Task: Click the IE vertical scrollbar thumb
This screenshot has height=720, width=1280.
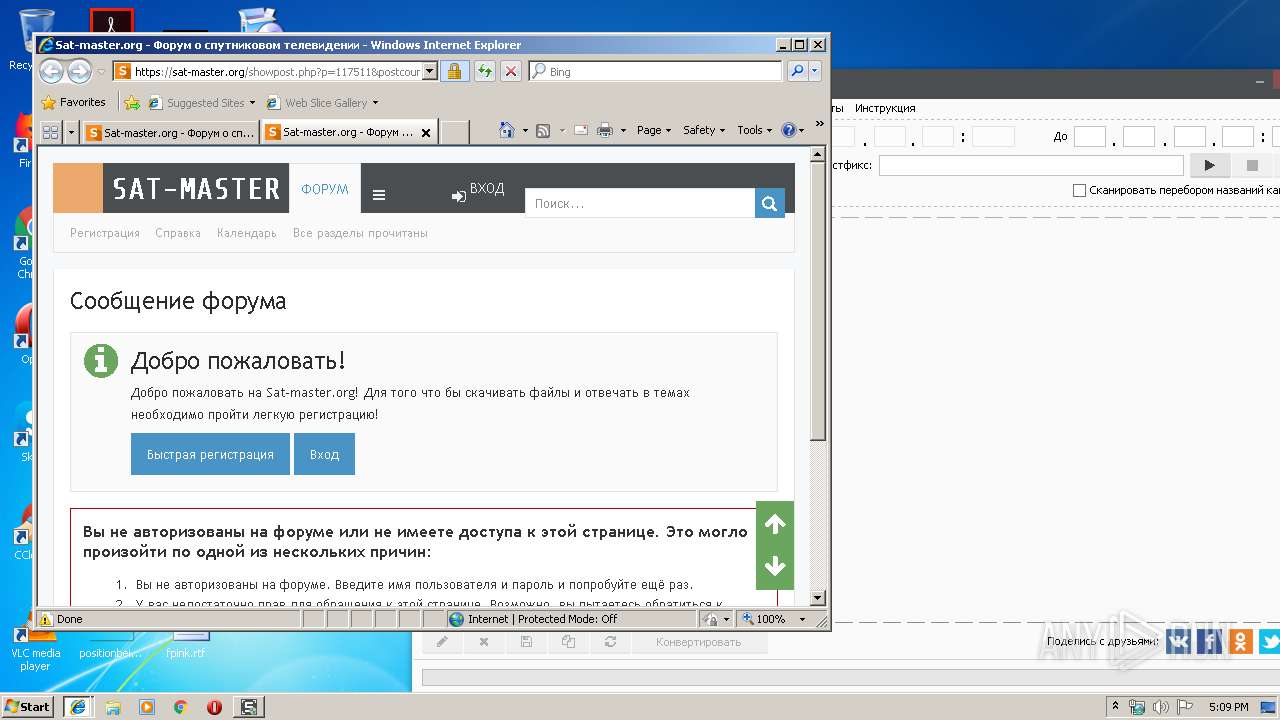Action: [x=818, y=300]
